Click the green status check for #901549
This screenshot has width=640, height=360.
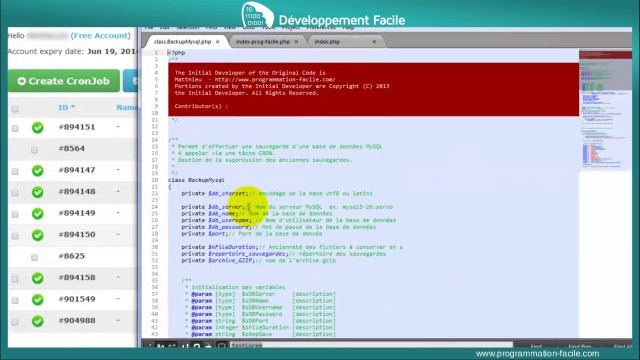pyautogui.click(x=38, y=300)
